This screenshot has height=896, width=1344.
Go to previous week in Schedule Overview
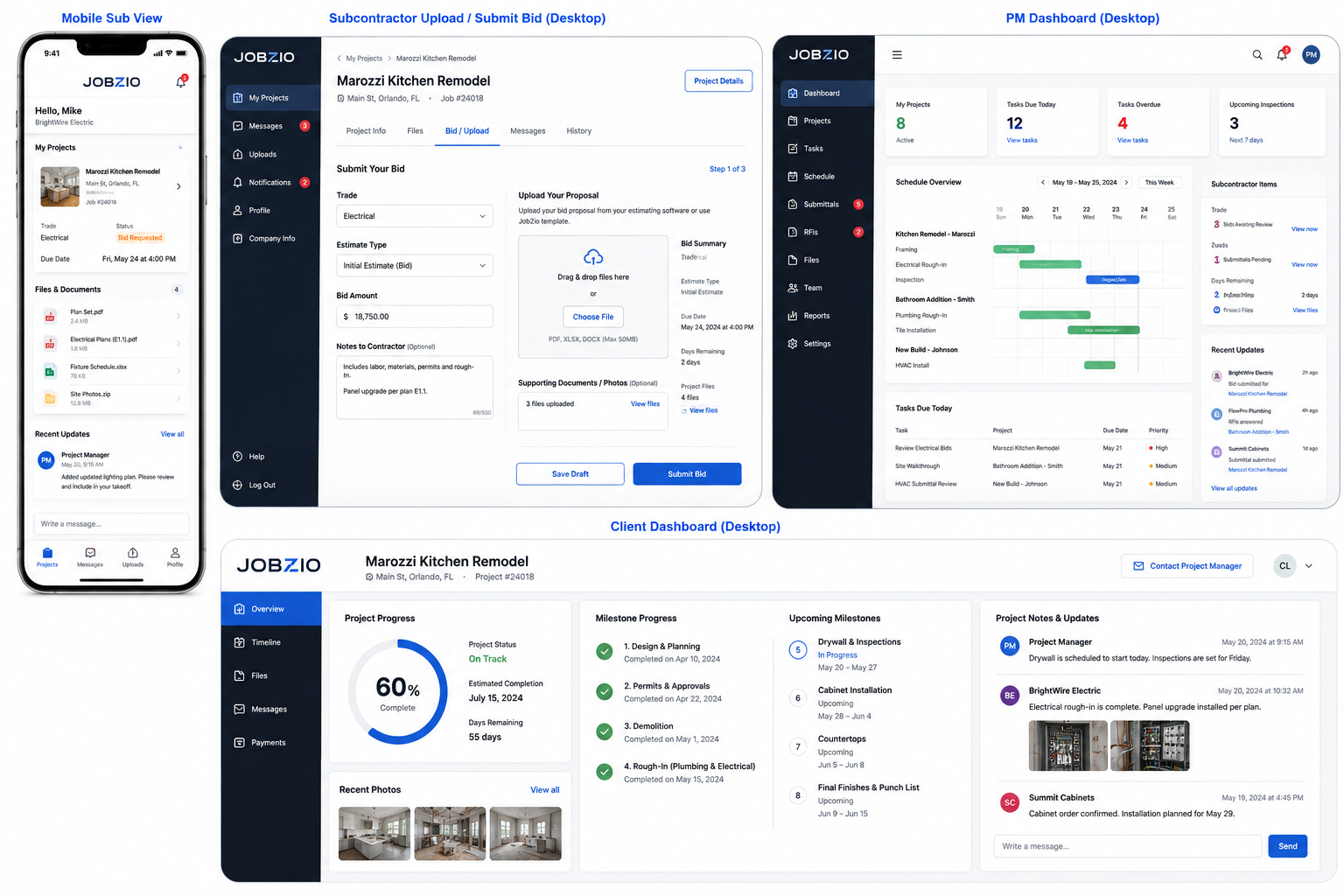[x=1042, y=182]
